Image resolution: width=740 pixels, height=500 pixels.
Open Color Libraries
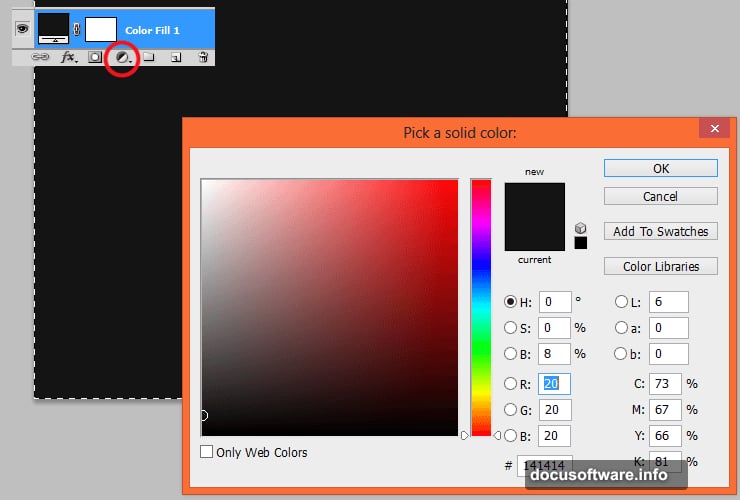click(x=661, y=266)
